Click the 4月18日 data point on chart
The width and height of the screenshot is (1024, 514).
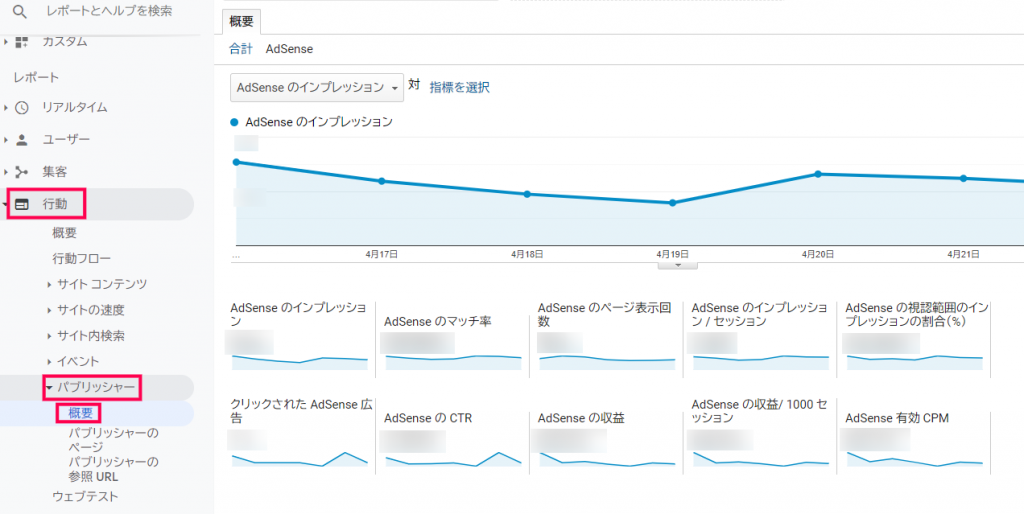[527, 194]
